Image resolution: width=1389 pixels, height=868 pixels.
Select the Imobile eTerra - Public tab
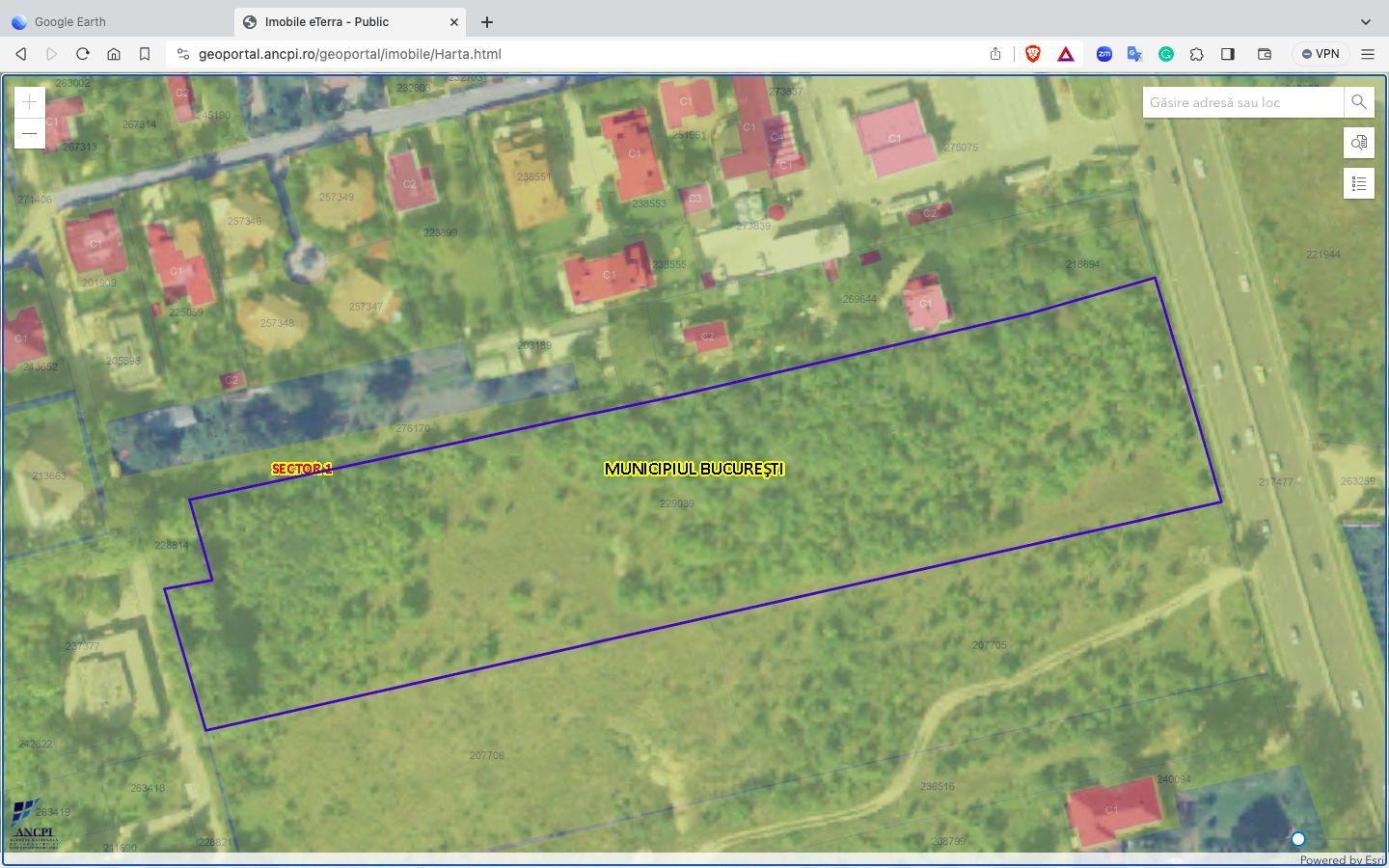[x=338, y=21]
